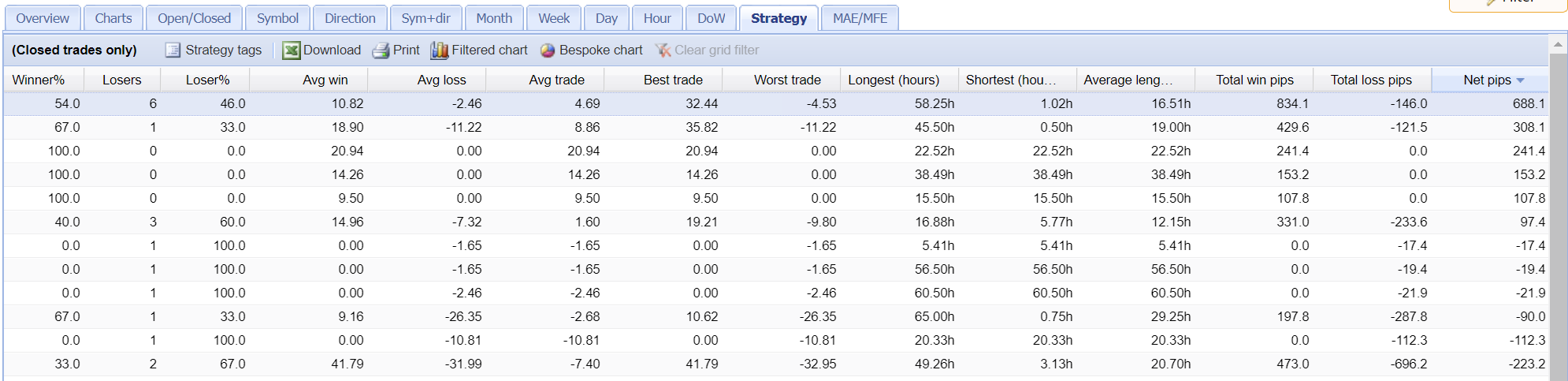Click the Total win pips column header

pos(1254,80)
